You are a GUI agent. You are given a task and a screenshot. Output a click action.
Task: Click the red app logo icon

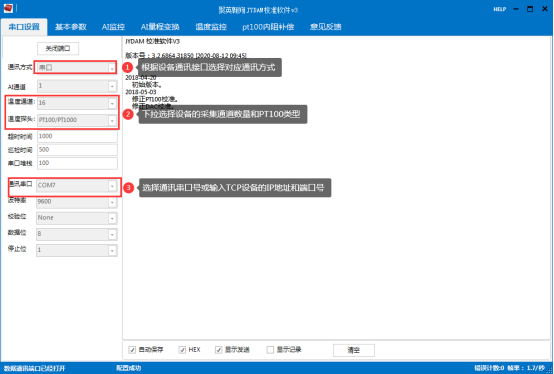pos(8,8)
